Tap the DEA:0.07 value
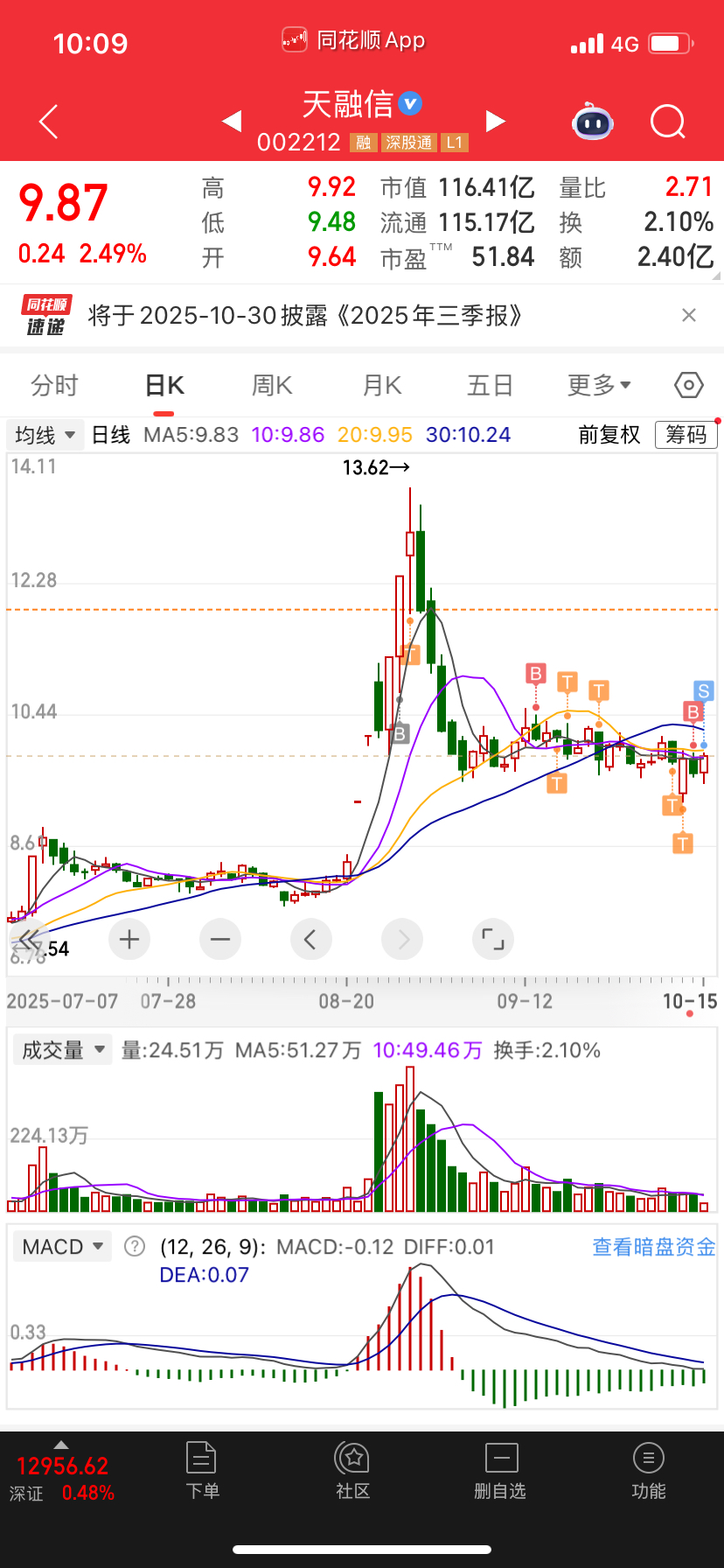 coord(204,1275)
